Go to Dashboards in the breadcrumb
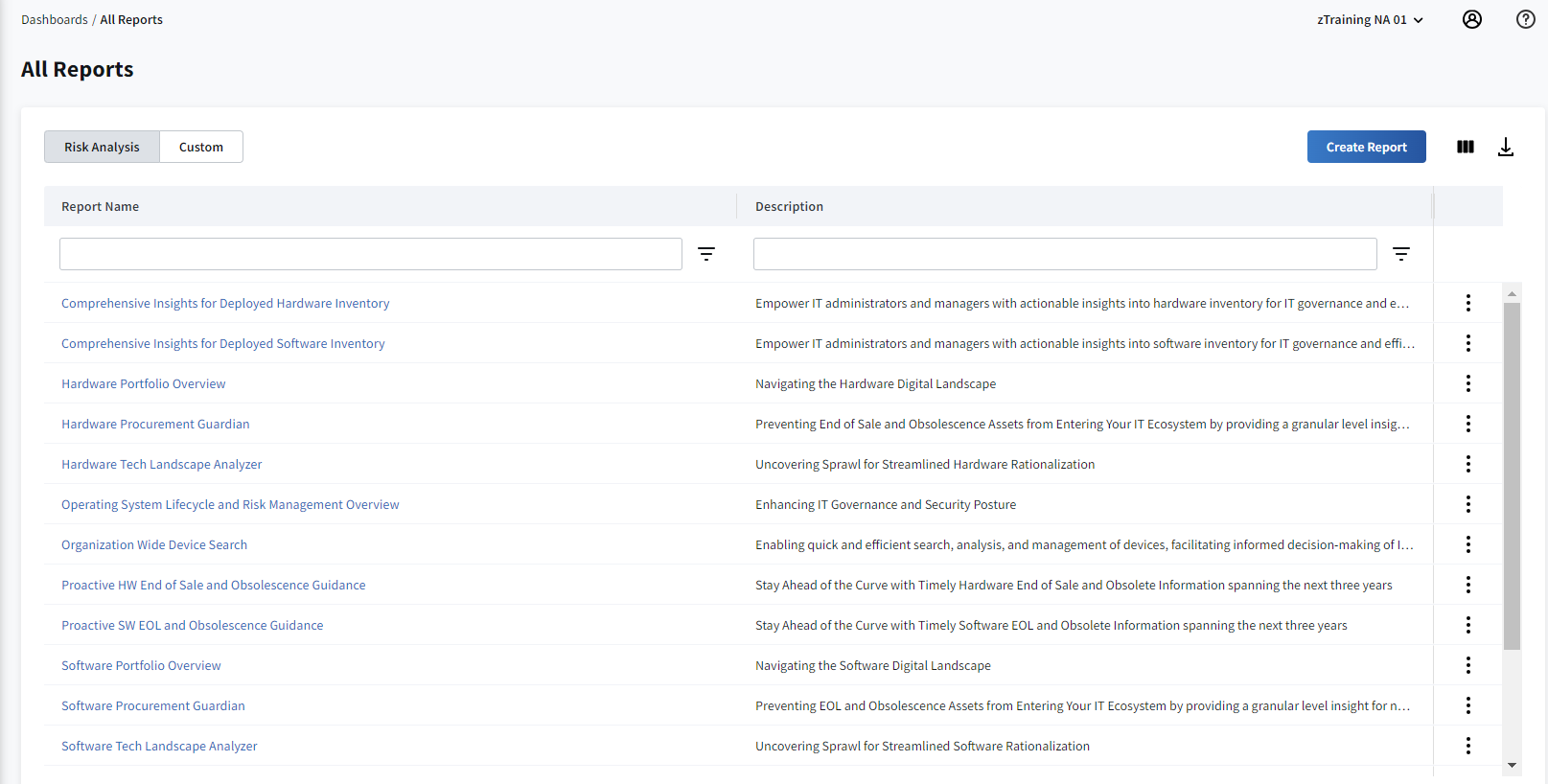This screenshot has height=784, width=1548. click(x=55, y=20)
